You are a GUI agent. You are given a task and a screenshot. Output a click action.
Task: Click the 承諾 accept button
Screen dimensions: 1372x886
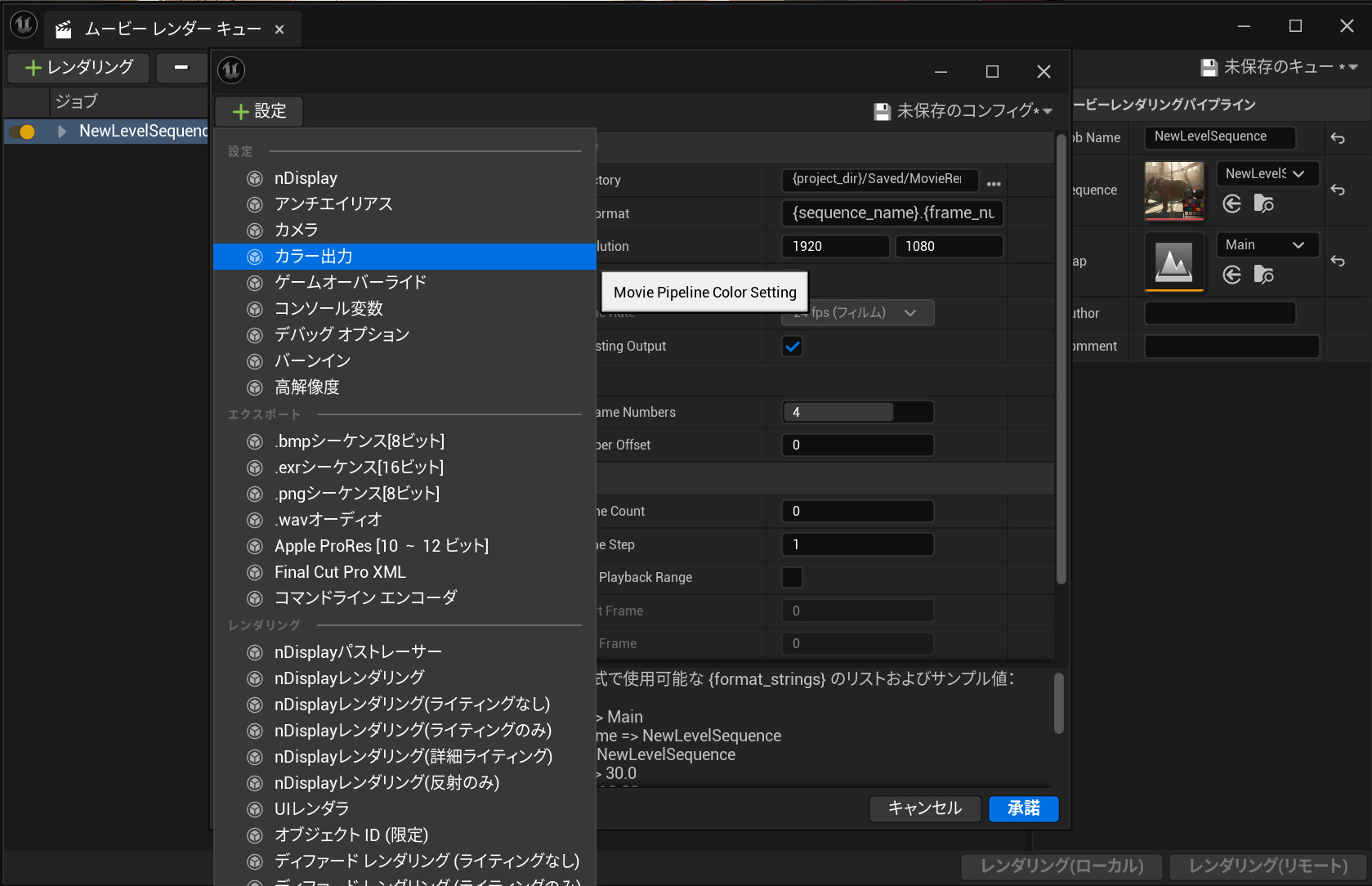pyautogui.click(x=1023, y=808)
